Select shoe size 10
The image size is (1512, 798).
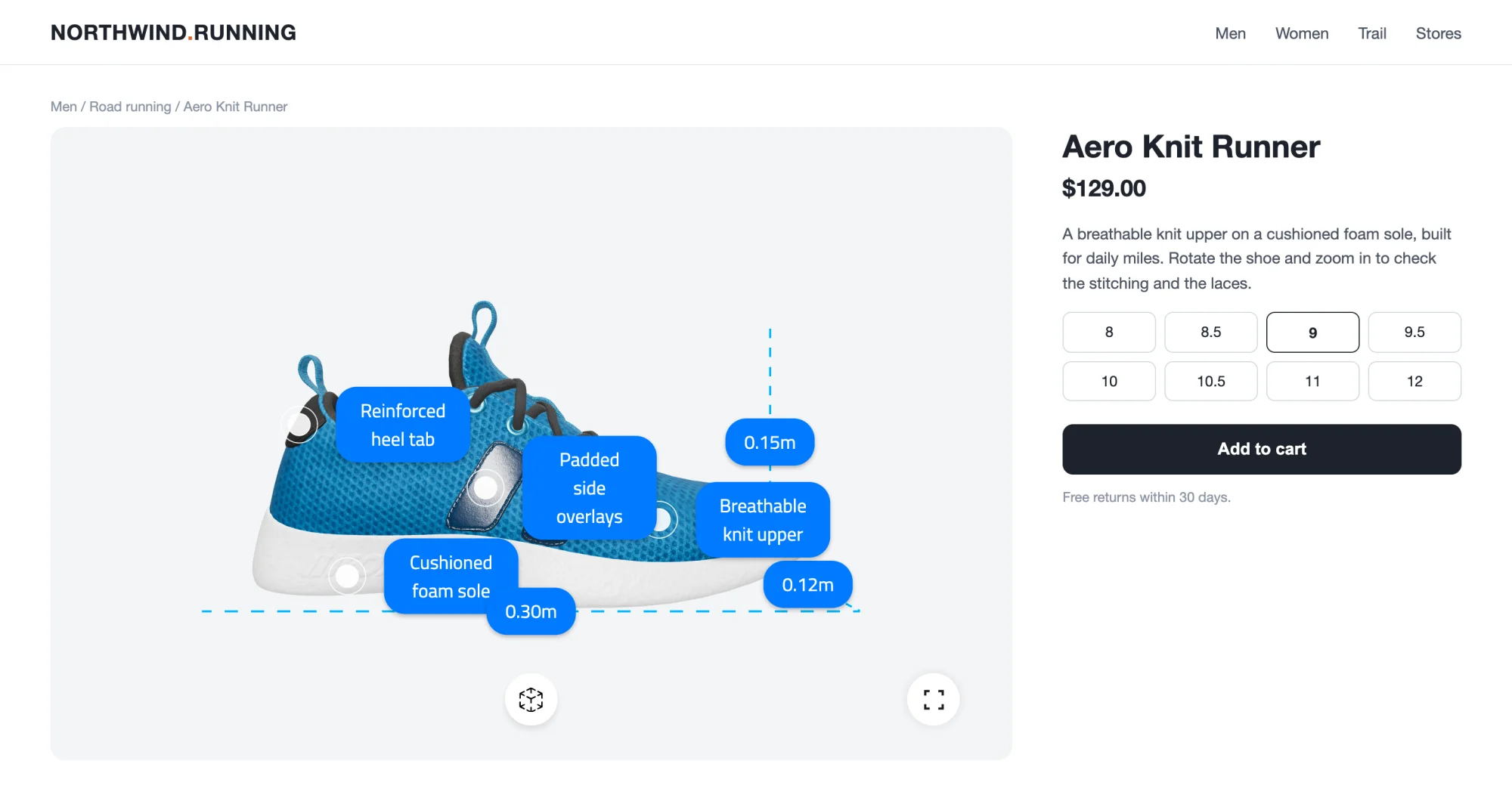(1109, 381)
